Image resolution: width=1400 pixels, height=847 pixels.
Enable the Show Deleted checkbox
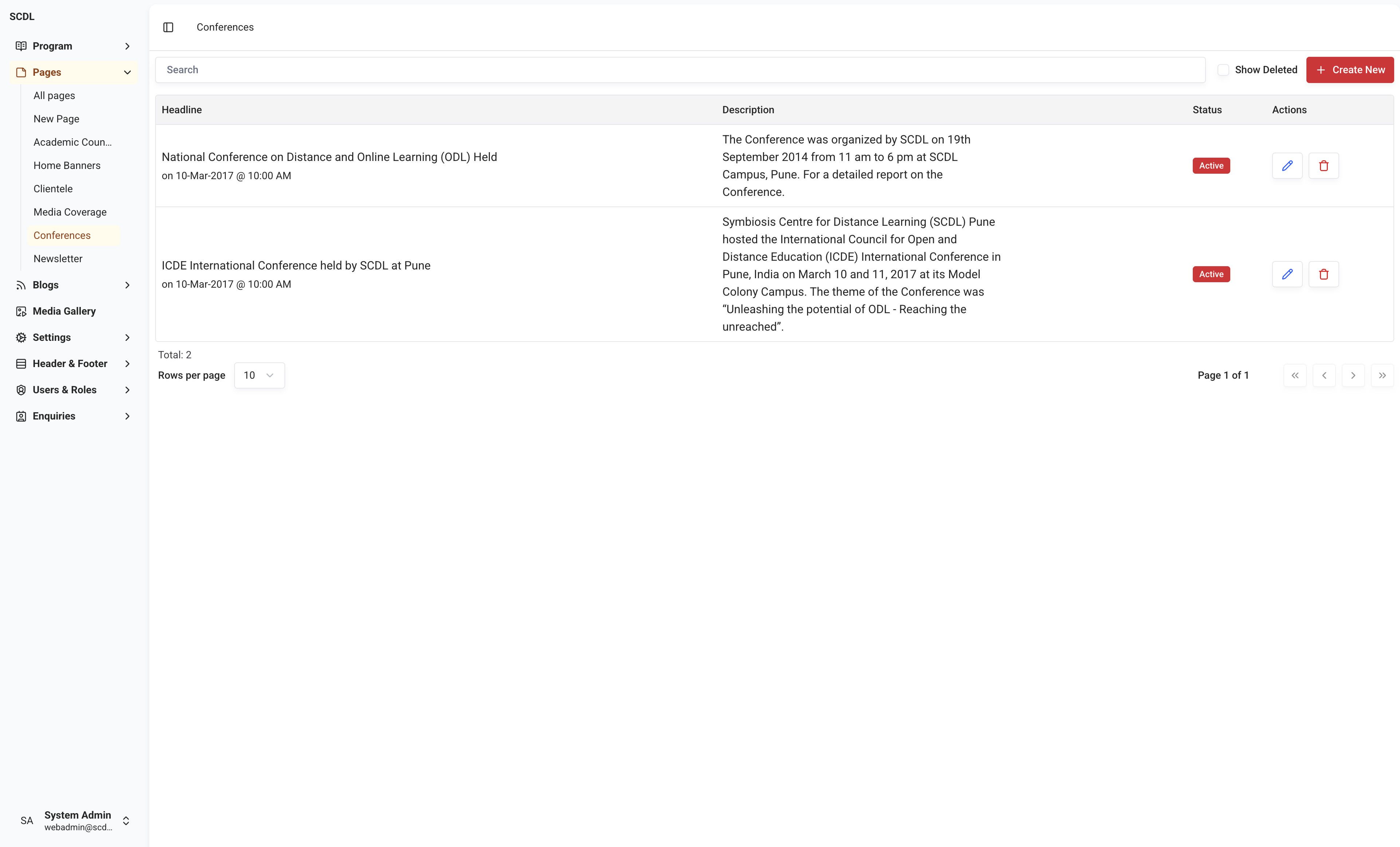tap(1223, 70)
